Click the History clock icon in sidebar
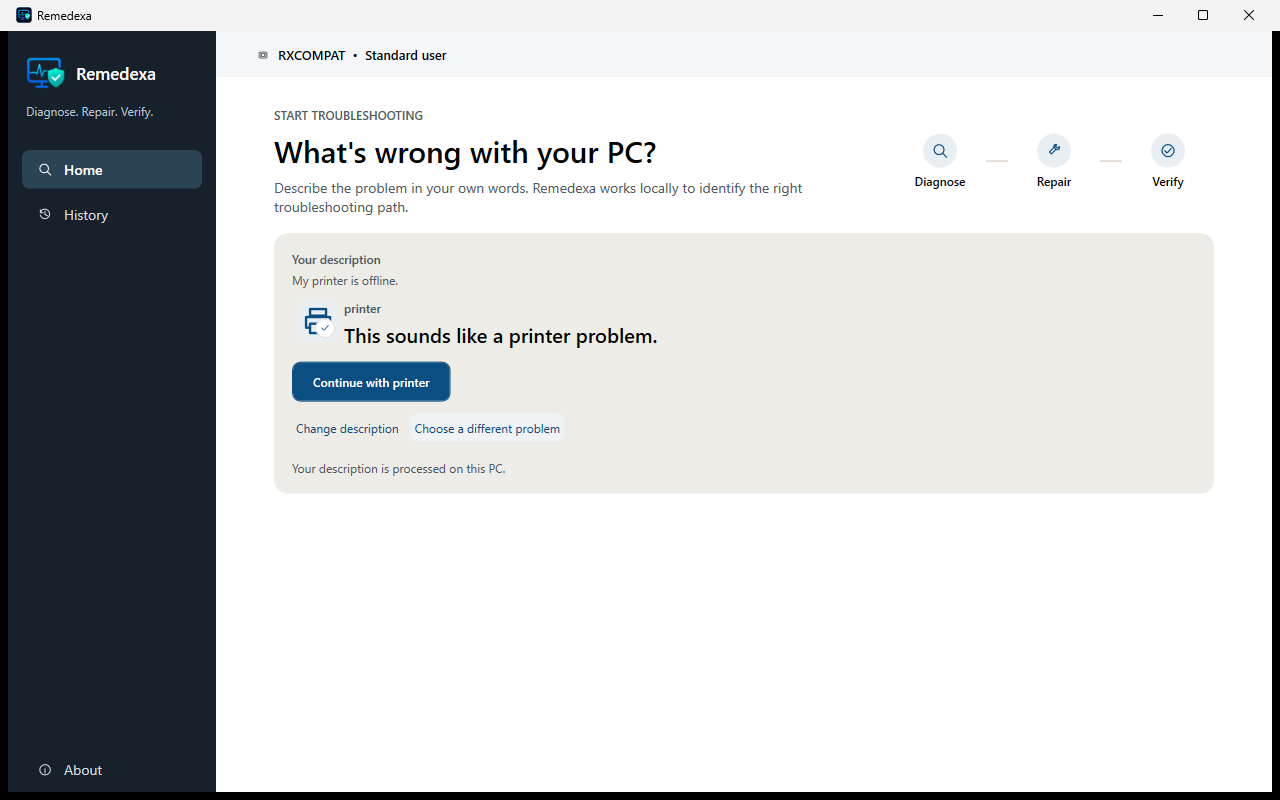 45,214
